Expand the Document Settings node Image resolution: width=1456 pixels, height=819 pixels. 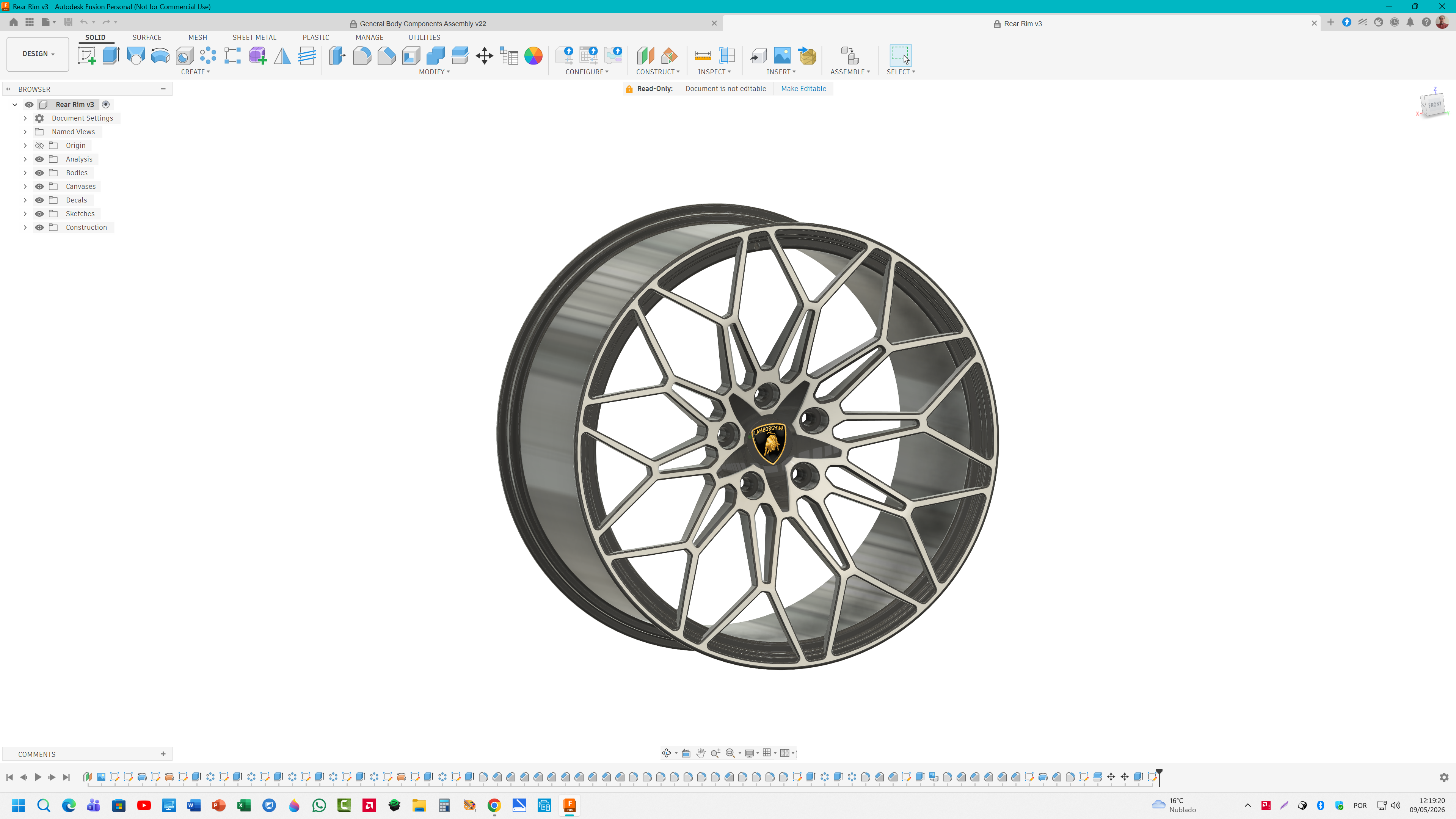click(25, 118)
